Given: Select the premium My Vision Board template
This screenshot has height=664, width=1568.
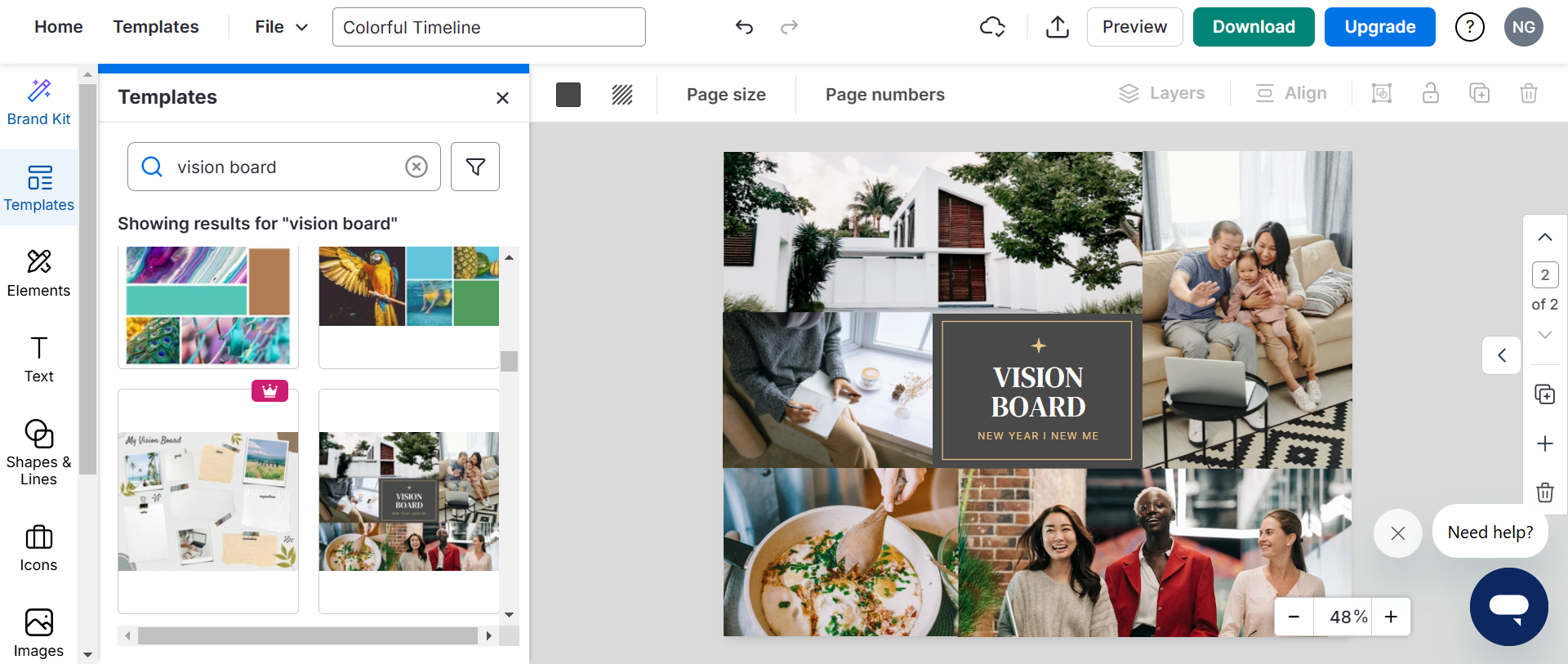Looking at the screenshot, I should point(208,501).
